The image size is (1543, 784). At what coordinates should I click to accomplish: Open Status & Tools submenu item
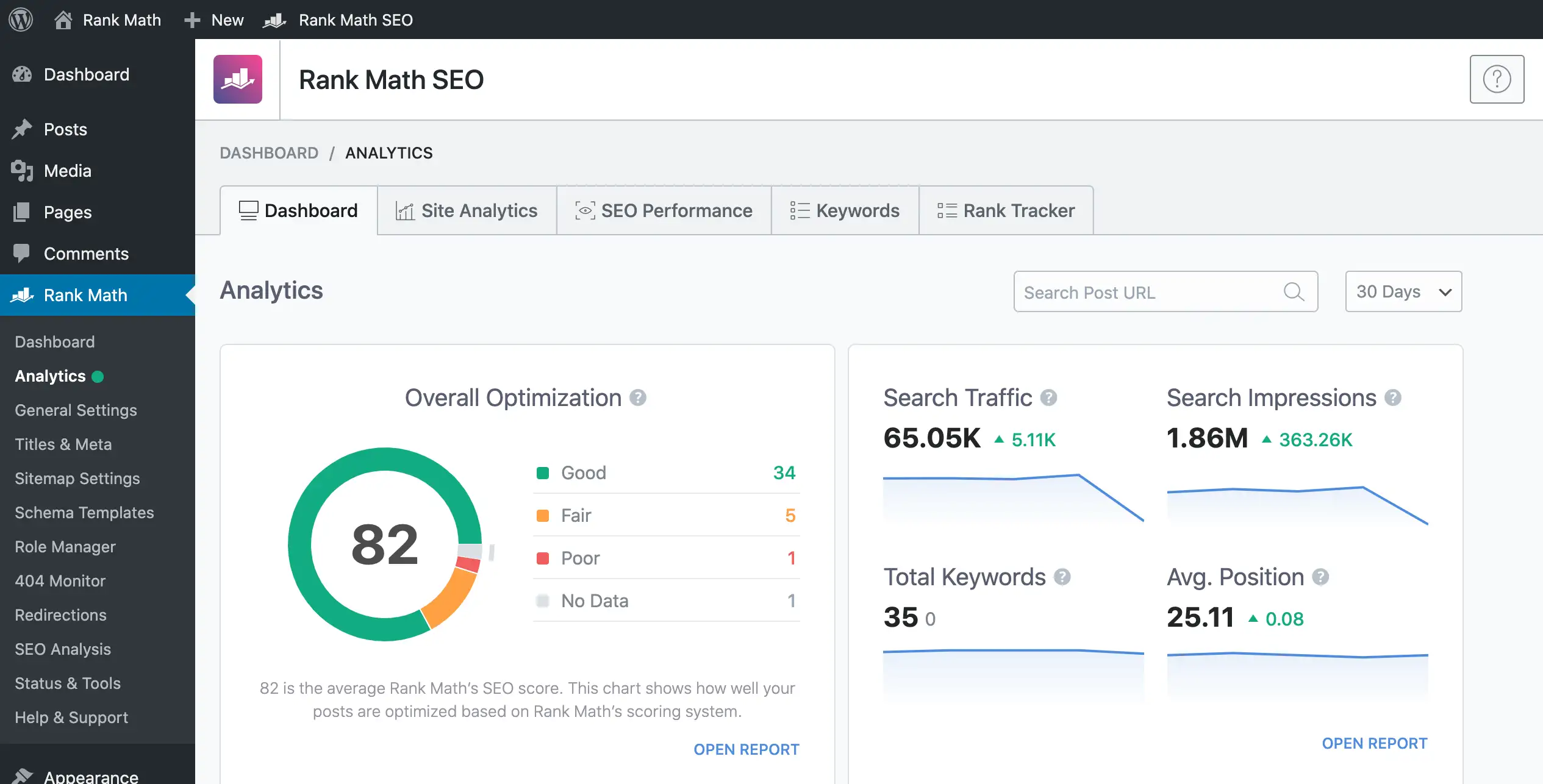click(x=68, y=683)
